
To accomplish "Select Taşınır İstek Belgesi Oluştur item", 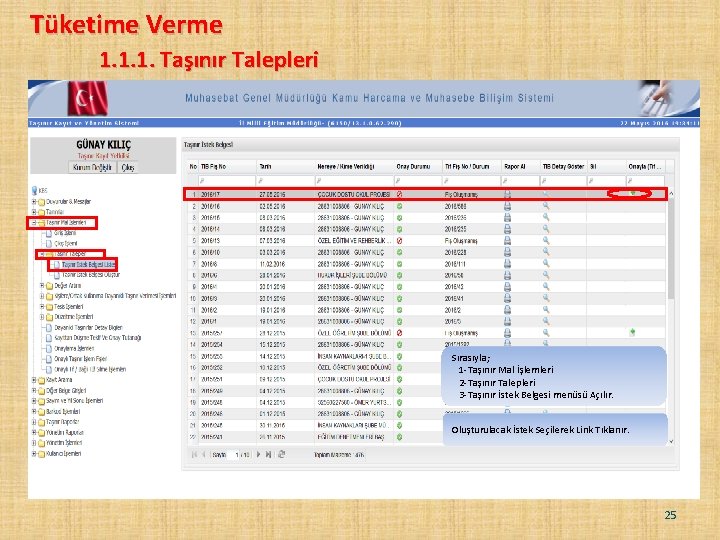I will (90, 275).
